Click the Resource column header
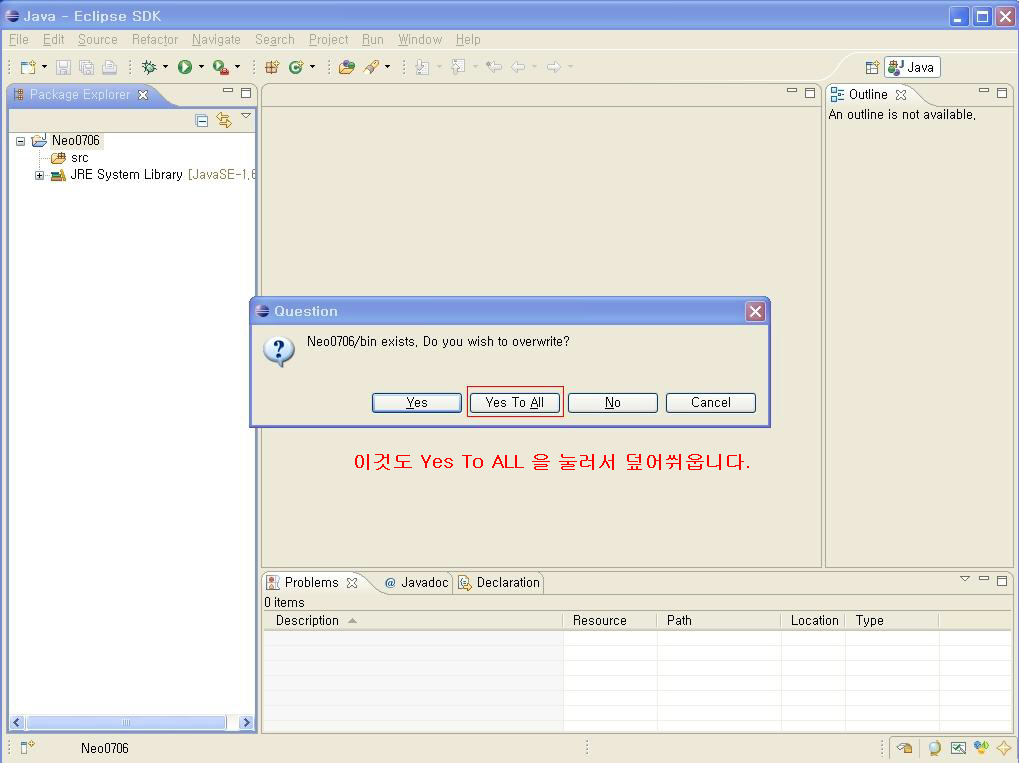This screenshot has width=1019, height=763. click(610, 621)
